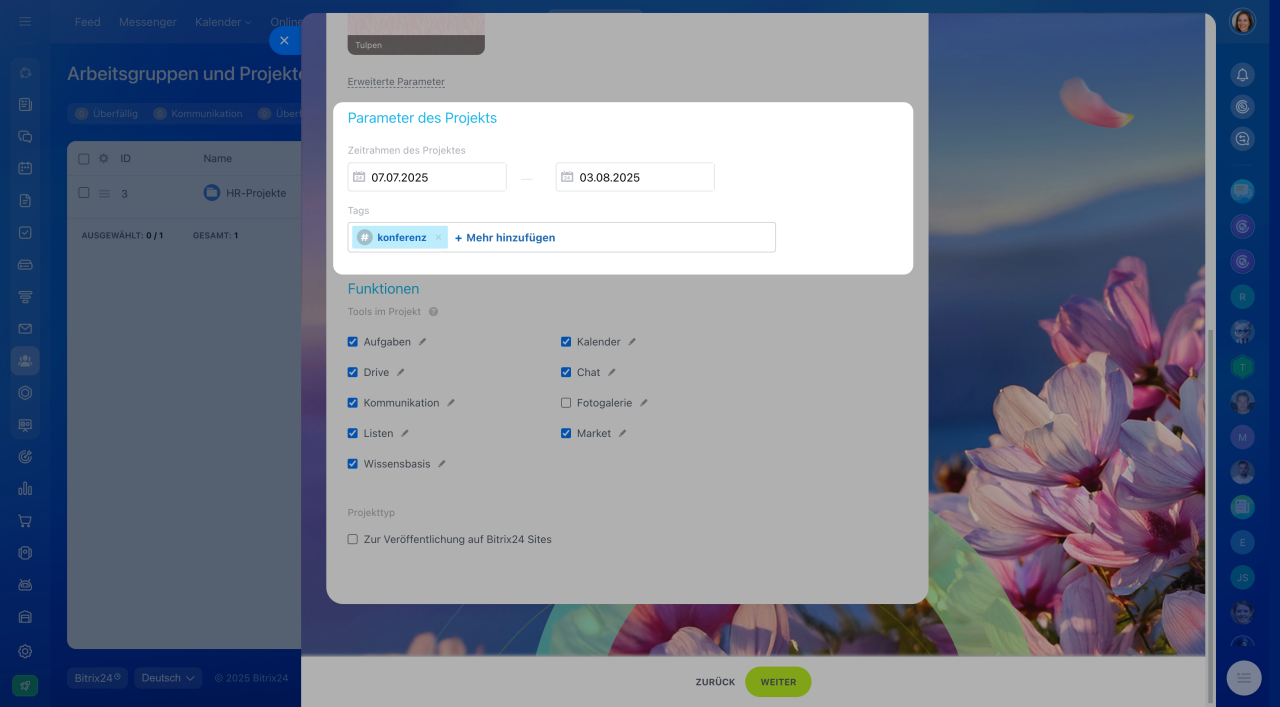Click Bitrix24 button in footer

pos(97,678)
